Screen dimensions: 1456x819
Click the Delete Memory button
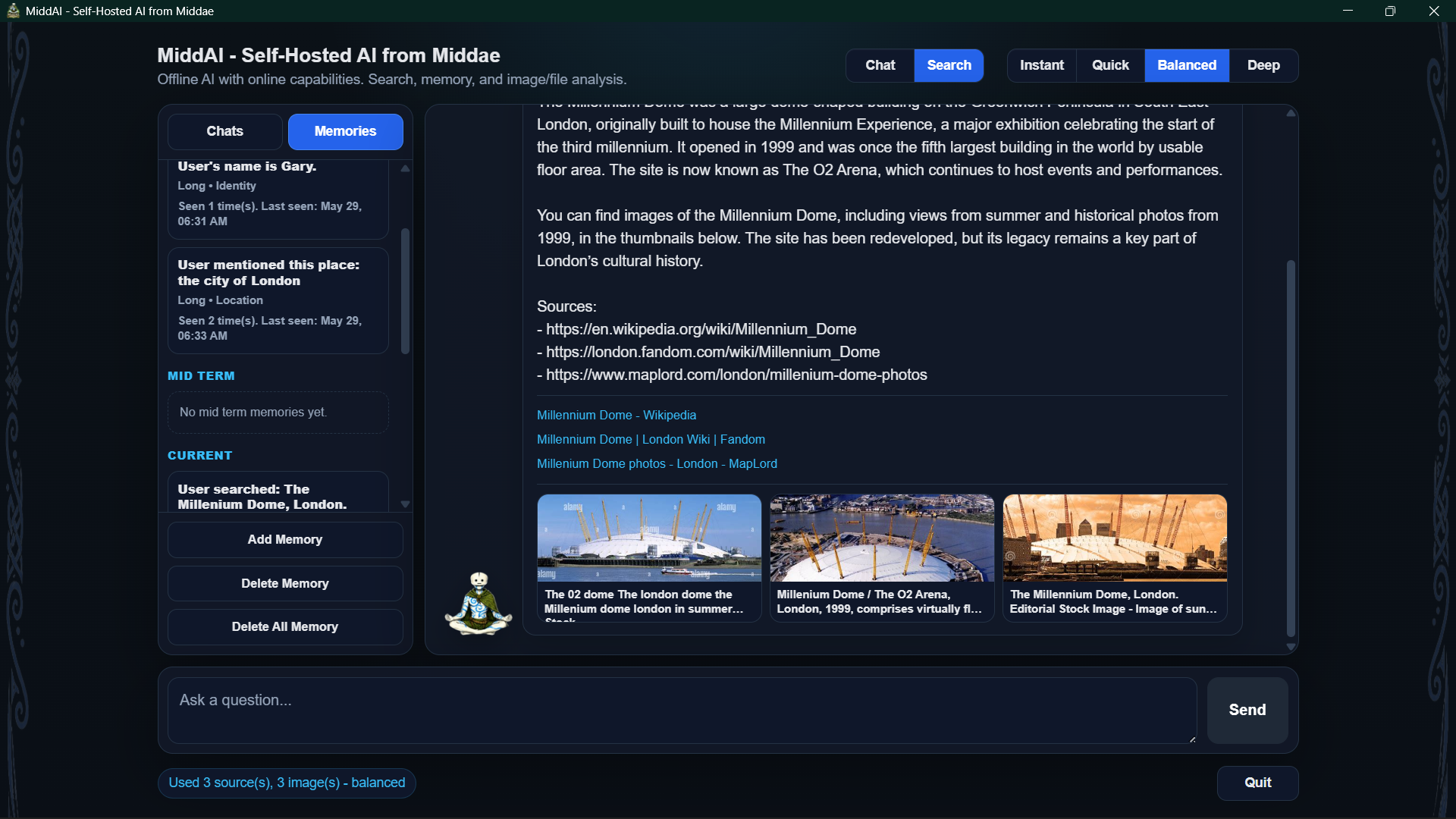(x=285, y=583)
